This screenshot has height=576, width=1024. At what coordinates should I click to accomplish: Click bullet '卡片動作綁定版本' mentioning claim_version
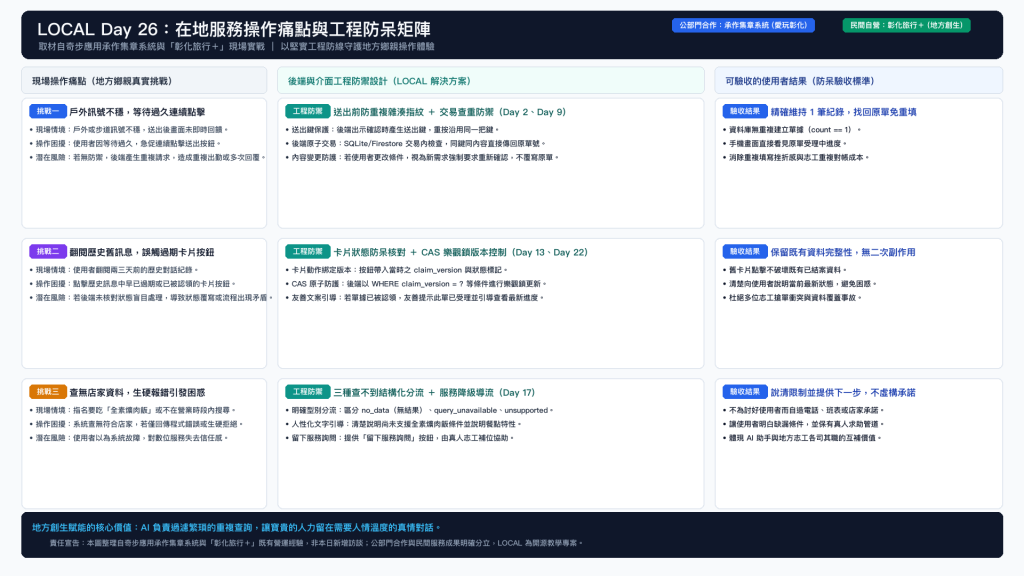(x=396, y=270)
